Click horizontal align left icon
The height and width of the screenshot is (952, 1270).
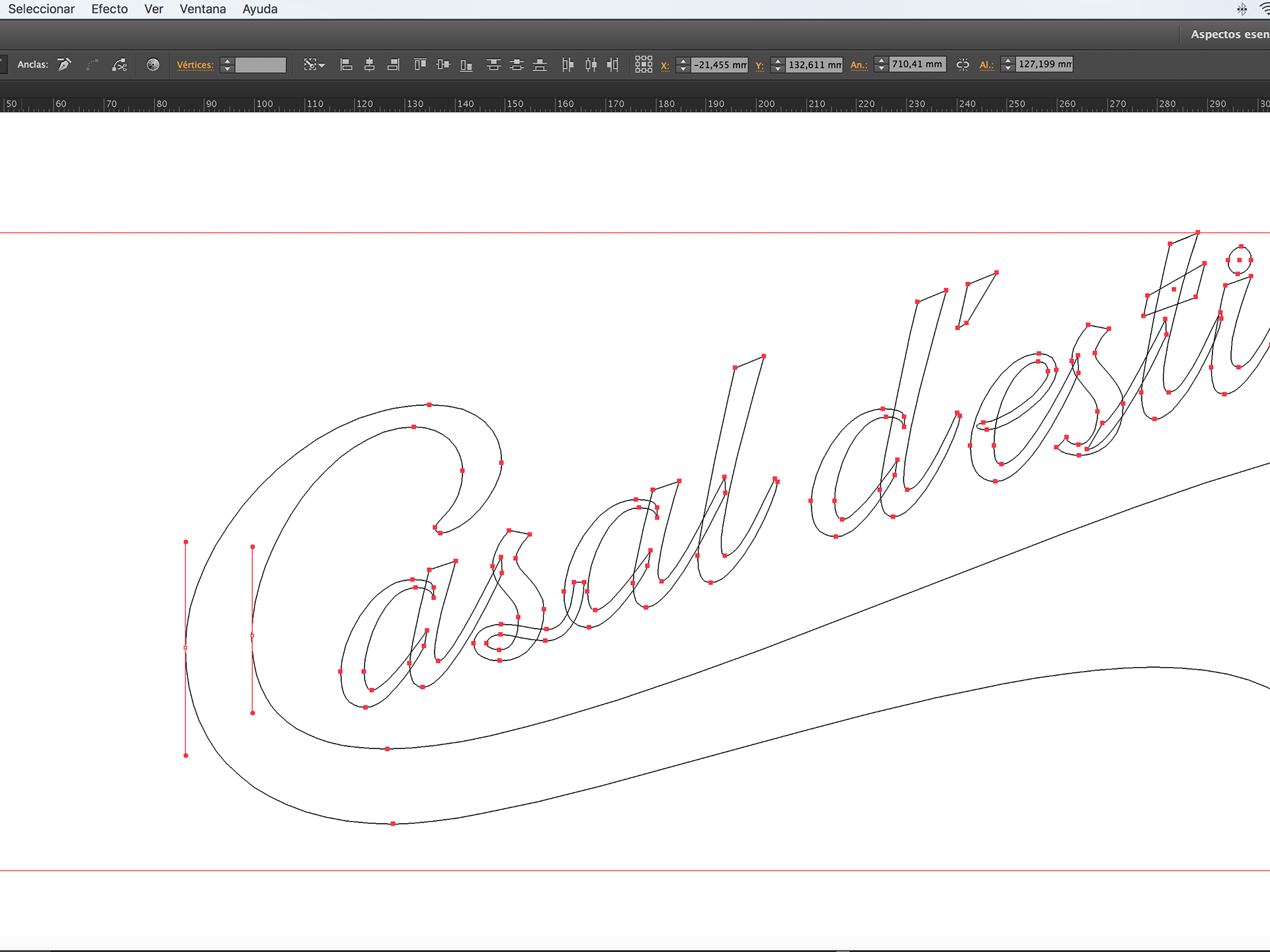[346, 64]
